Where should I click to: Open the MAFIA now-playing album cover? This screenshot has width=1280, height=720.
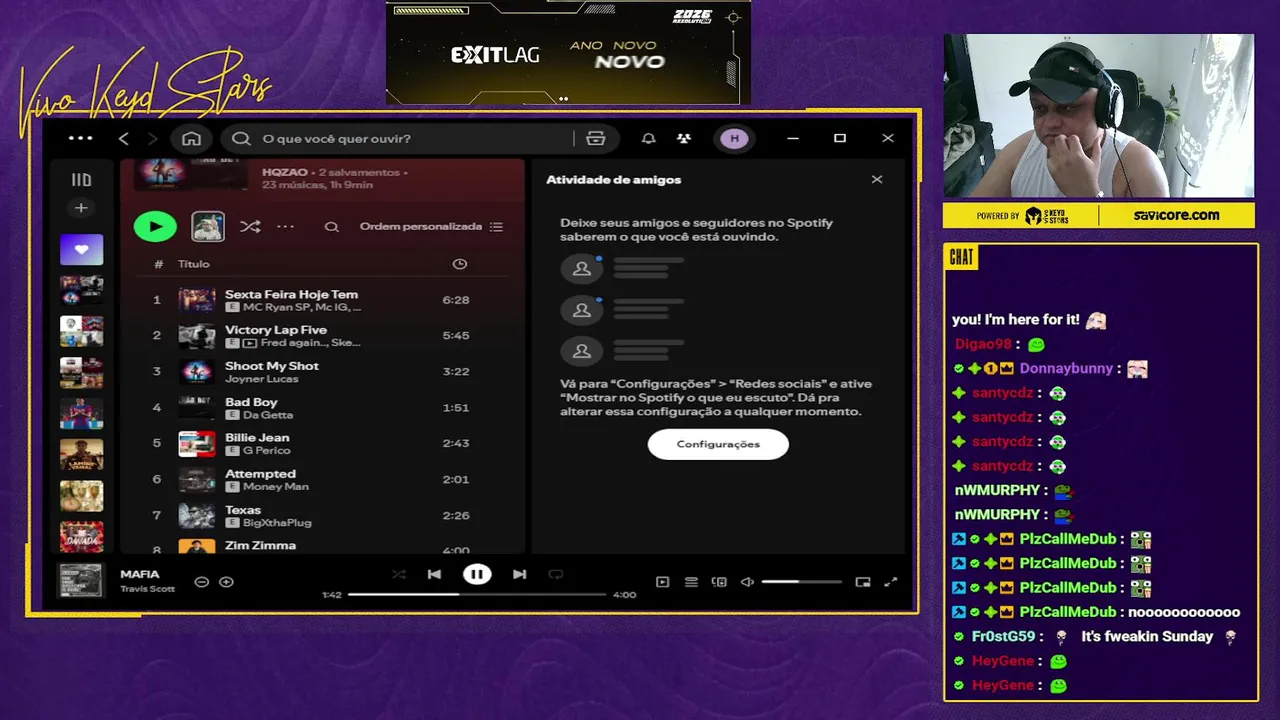tap(81, 581)
